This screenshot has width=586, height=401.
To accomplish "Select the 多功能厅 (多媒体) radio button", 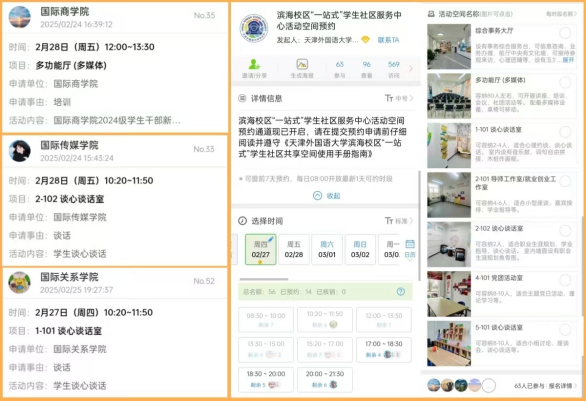I will [565, 82].
